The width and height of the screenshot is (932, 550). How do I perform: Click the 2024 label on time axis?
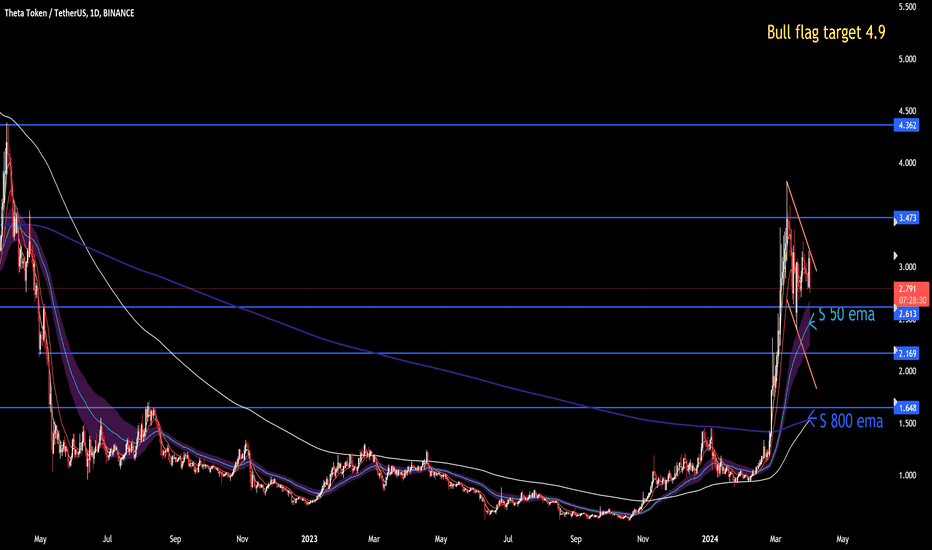[710, 539]
